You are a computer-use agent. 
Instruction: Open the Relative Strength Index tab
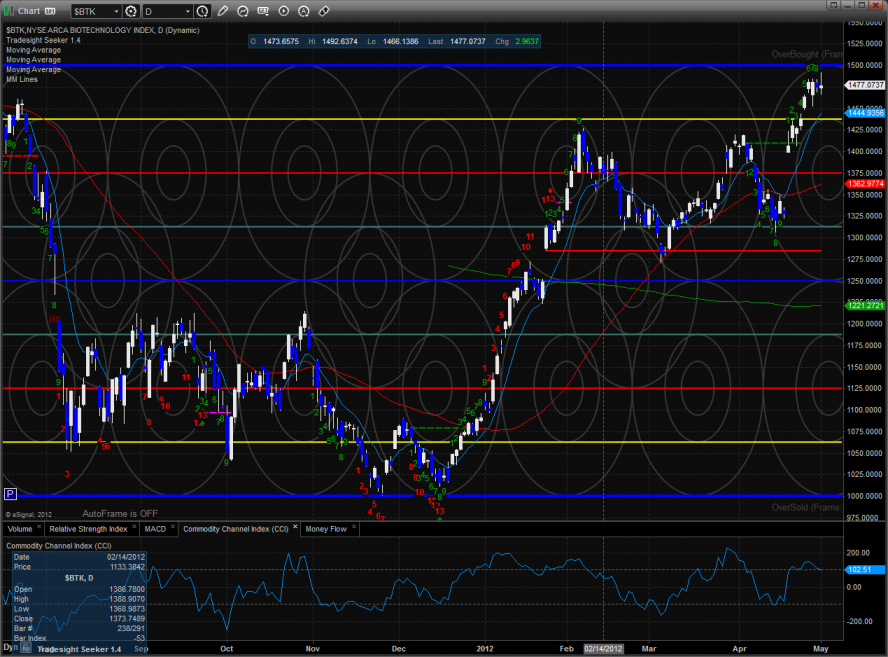point(88,528)
